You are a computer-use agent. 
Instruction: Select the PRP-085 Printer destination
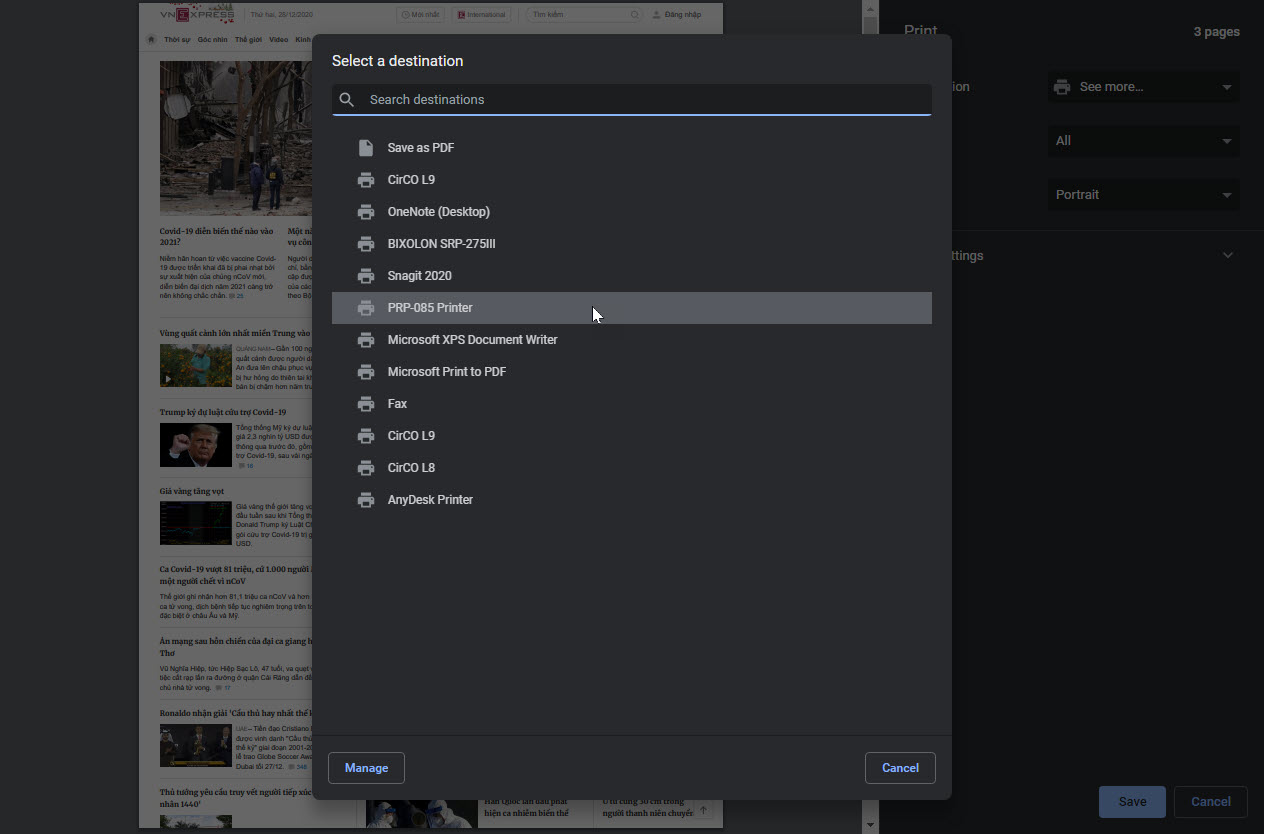[632, 308]
